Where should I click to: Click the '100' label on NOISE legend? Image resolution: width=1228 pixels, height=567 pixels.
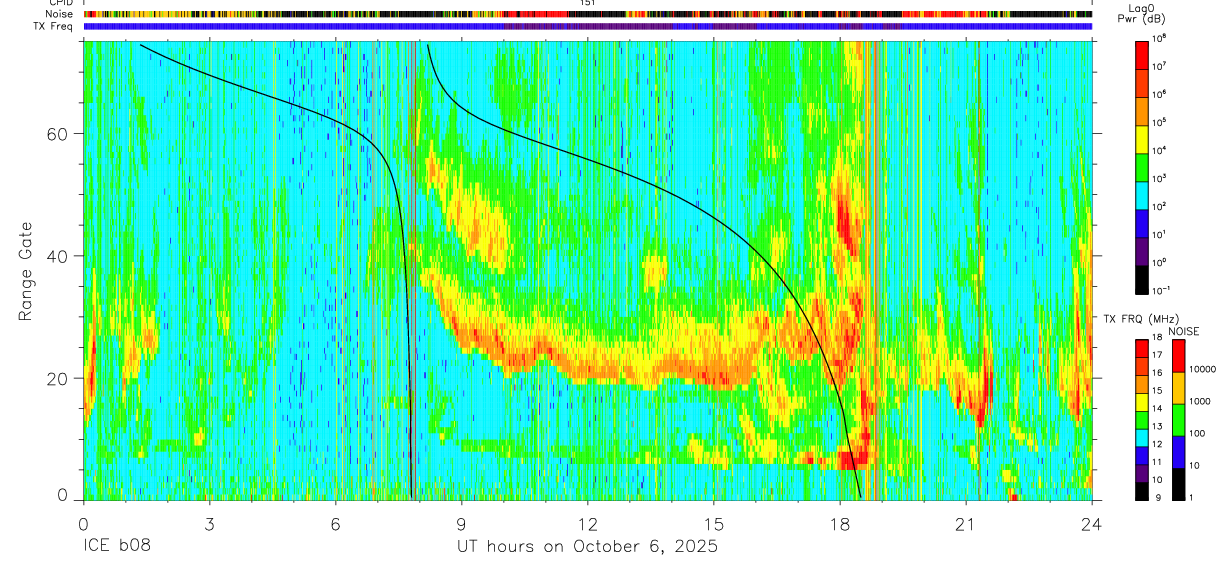(1196, 433)
